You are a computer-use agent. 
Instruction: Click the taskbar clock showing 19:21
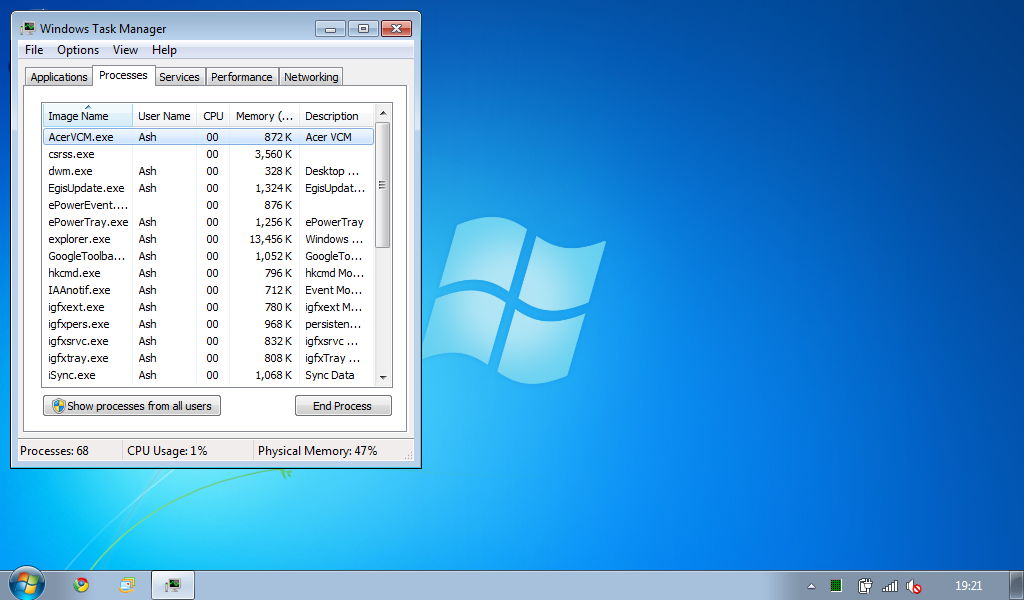click(x=968, y=586)
